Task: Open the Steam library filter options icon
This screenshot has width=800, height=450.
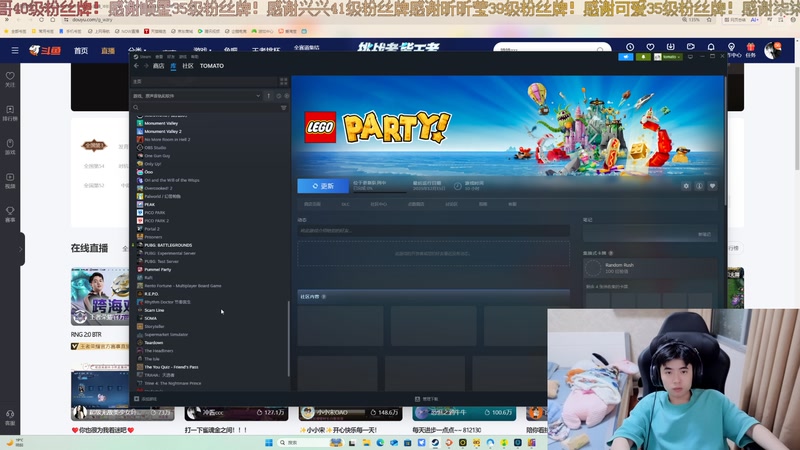Action: (284, 108)
